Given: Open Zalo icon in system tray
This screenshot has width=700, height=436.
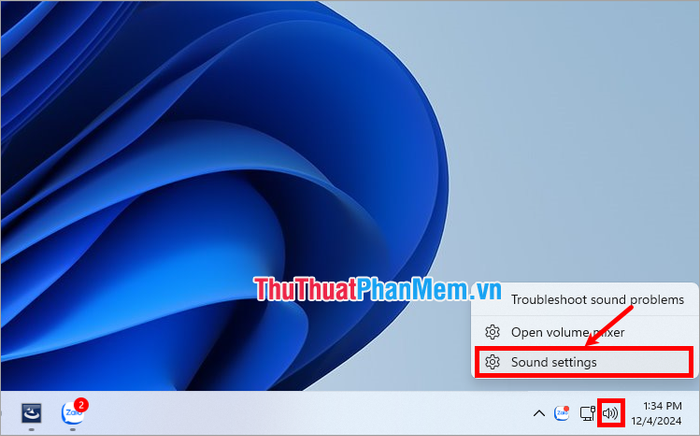Looking at the screenshot, I should tap(562, 413).
